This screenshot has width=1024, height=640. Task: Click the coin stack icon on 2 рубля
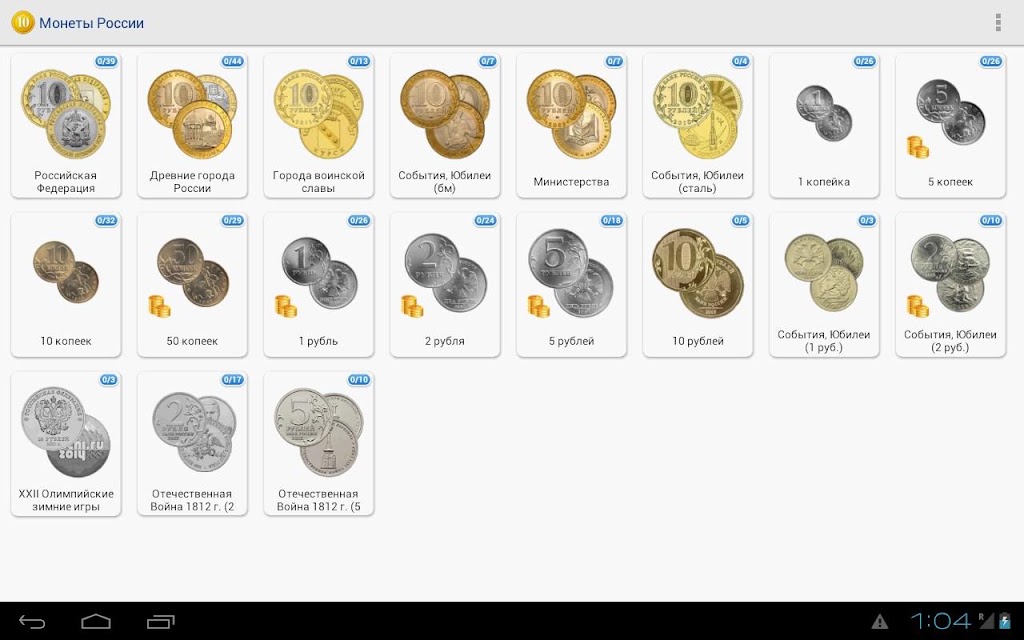(x=412, y=306)
